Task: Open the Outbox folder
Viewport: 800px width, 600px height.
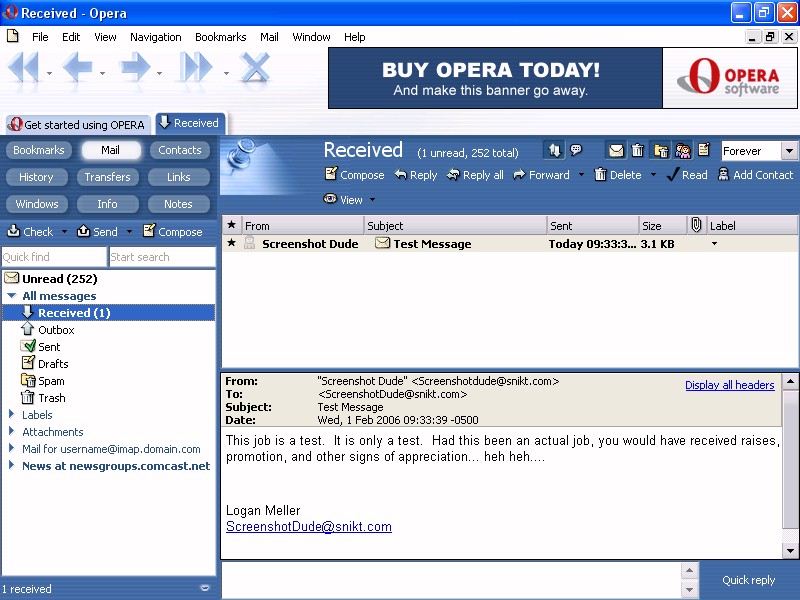Action: [48, 330]
